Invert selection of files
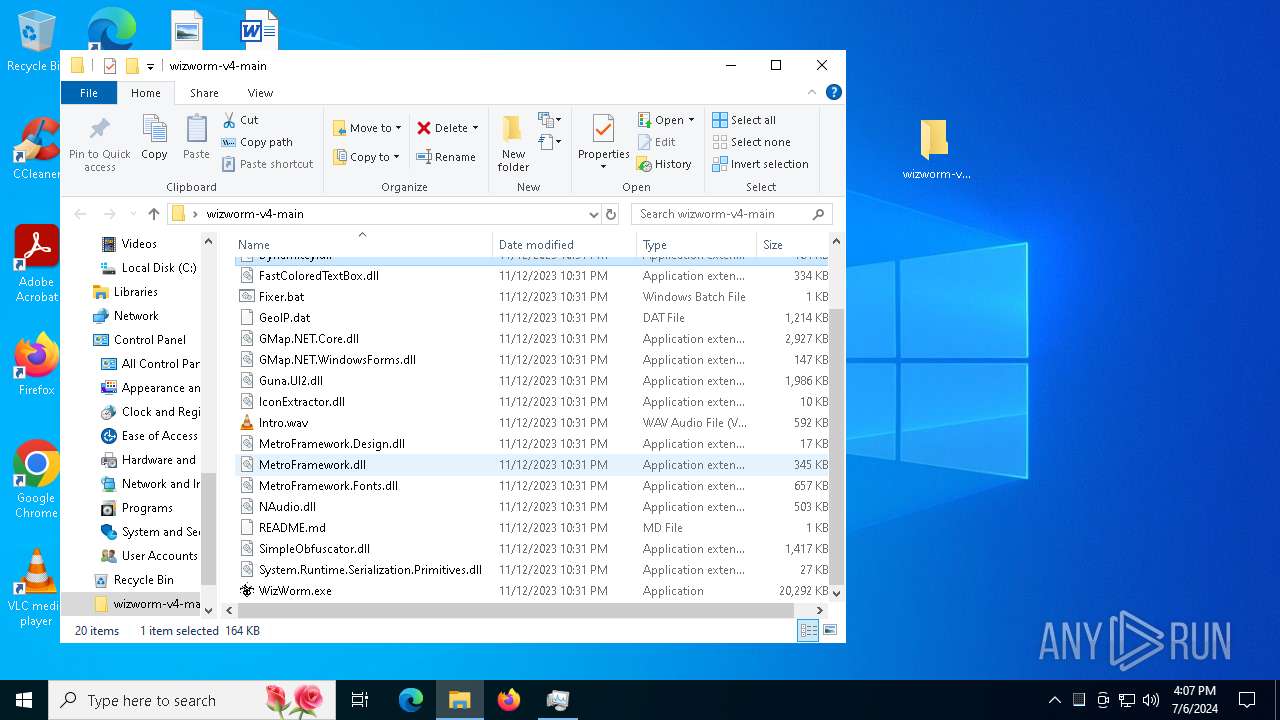The image size is (1280, 720). pos(760,164)
